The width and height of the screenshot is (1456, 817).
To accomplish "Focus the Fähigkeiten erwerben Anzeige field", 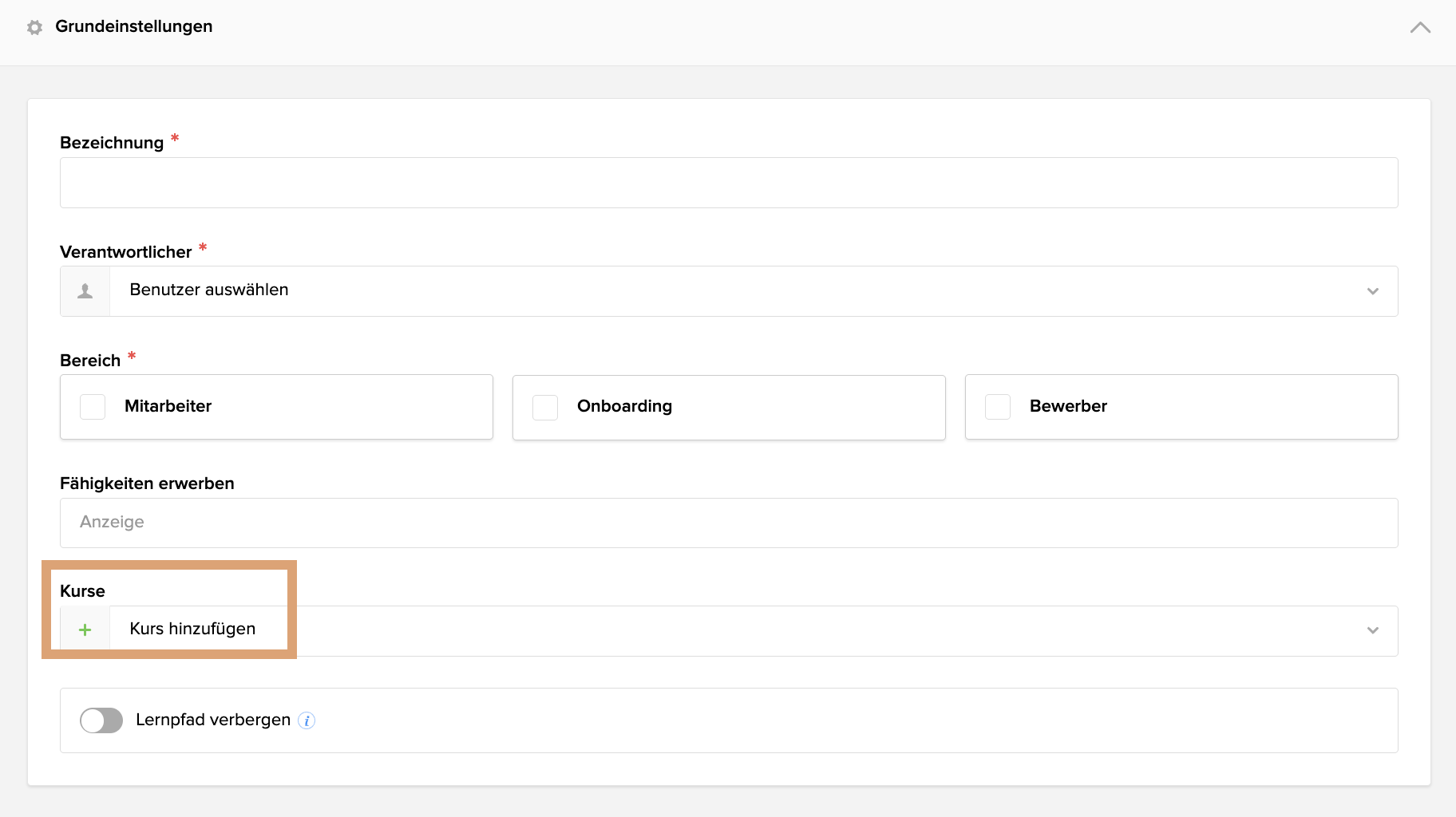I will [x=728, y=523].
